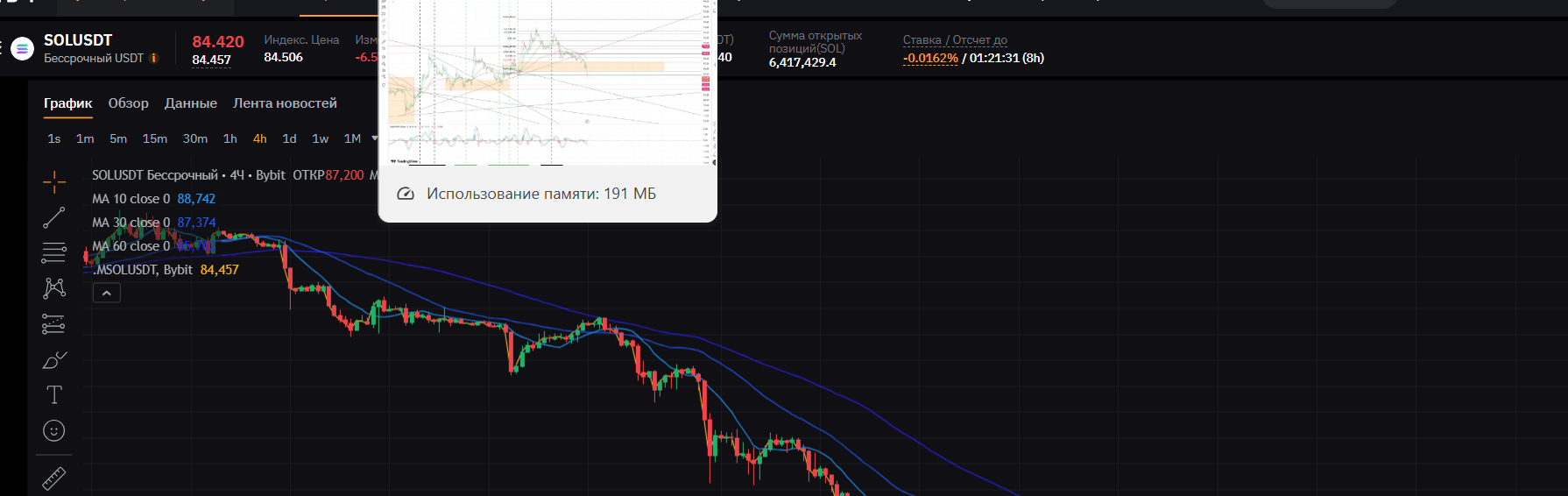Collapse the indicator legend with chevron

(106, 294)
